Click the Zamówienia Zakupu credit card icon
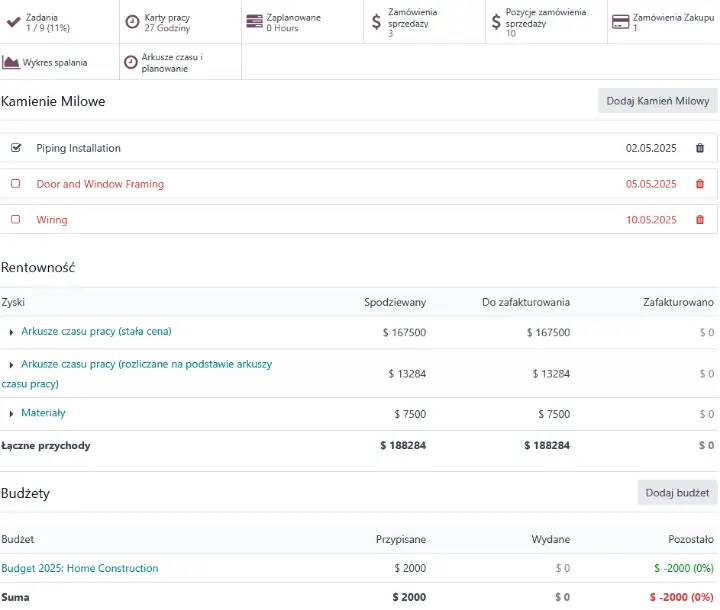 coord(620,22)
